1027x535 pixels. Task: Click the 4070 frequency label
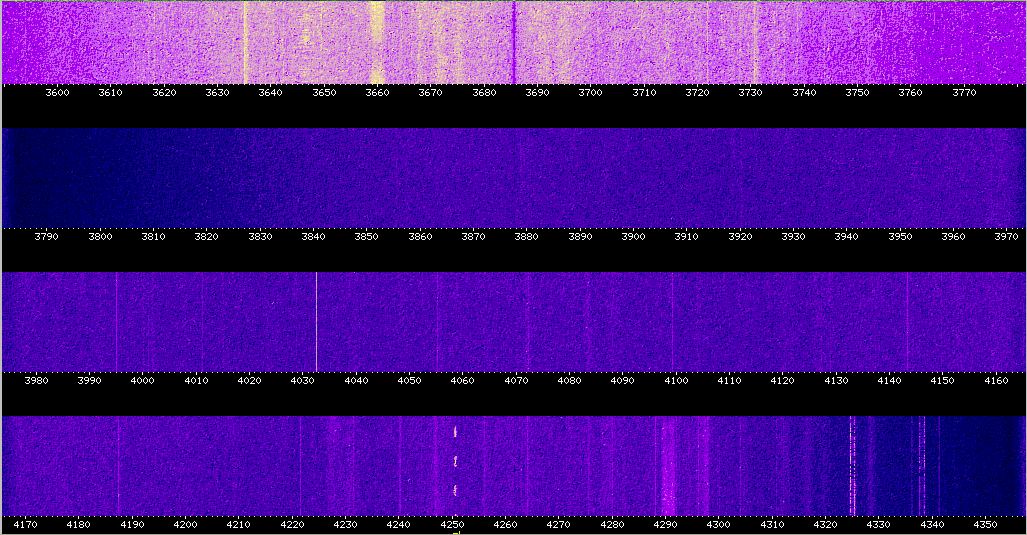[516, 381]
